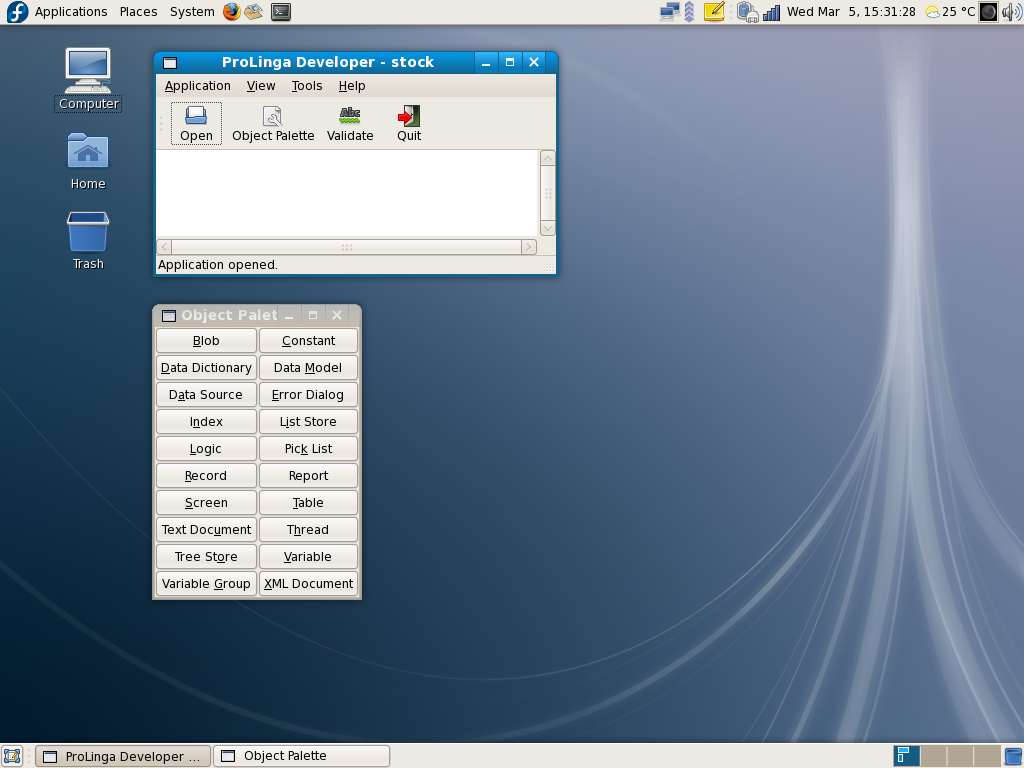The image size is (1024, 768).
Task: Click the trash applet in bottom panel
Action: click(x=1014, y=756)
